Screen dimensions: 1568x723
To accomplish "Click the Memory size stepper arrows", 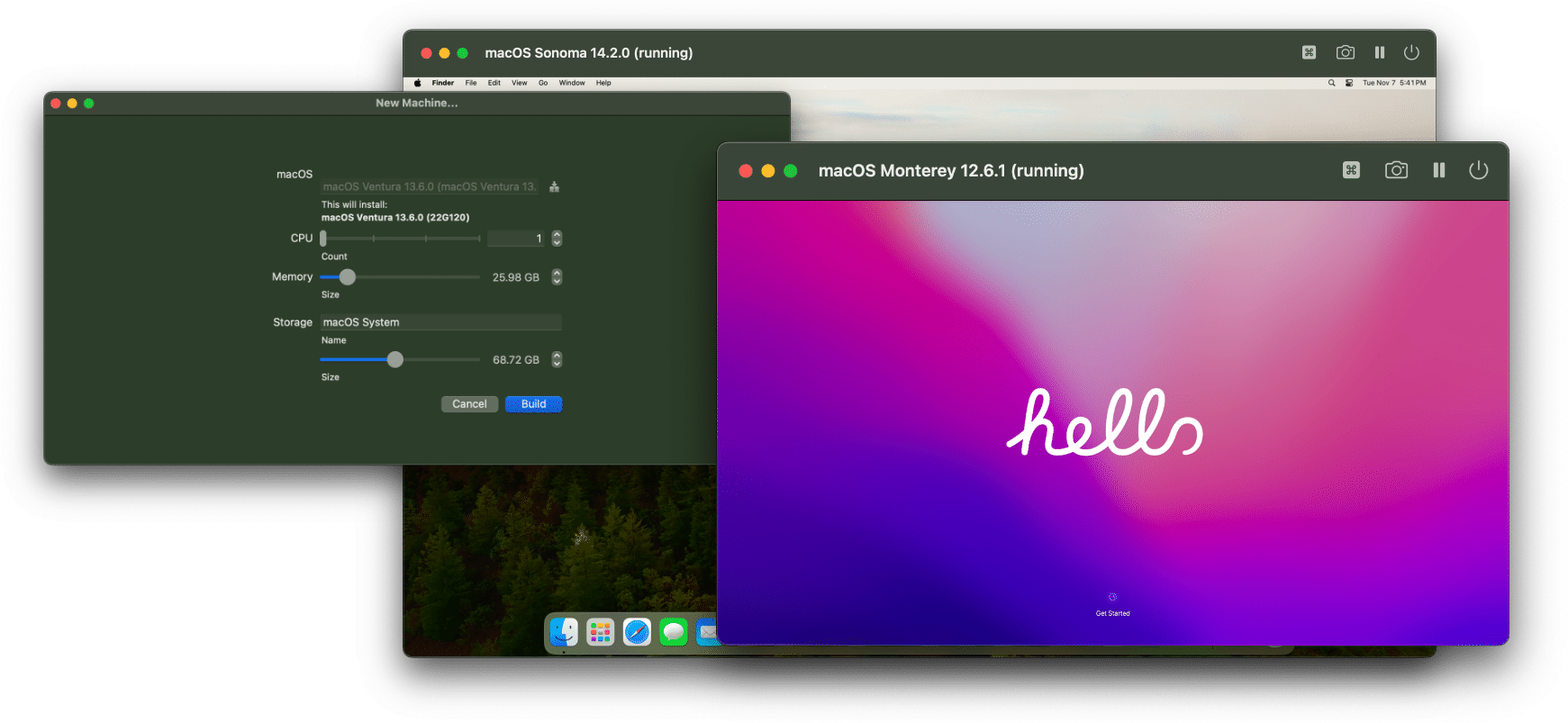I will (x=557, y=277).
